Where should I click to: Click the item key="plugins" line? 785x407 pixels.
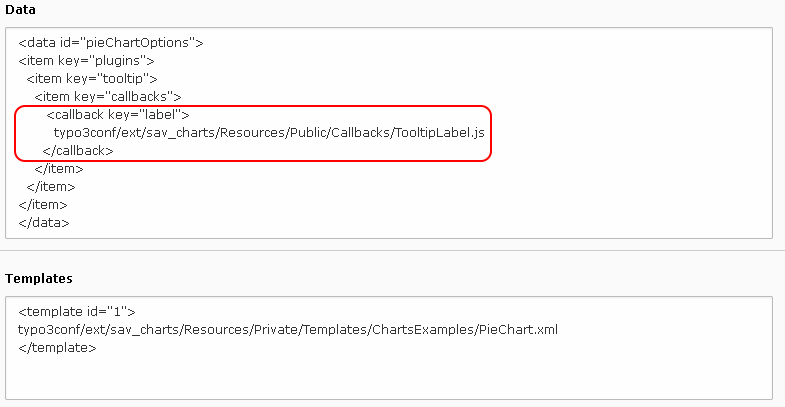[x=86, y=61]
